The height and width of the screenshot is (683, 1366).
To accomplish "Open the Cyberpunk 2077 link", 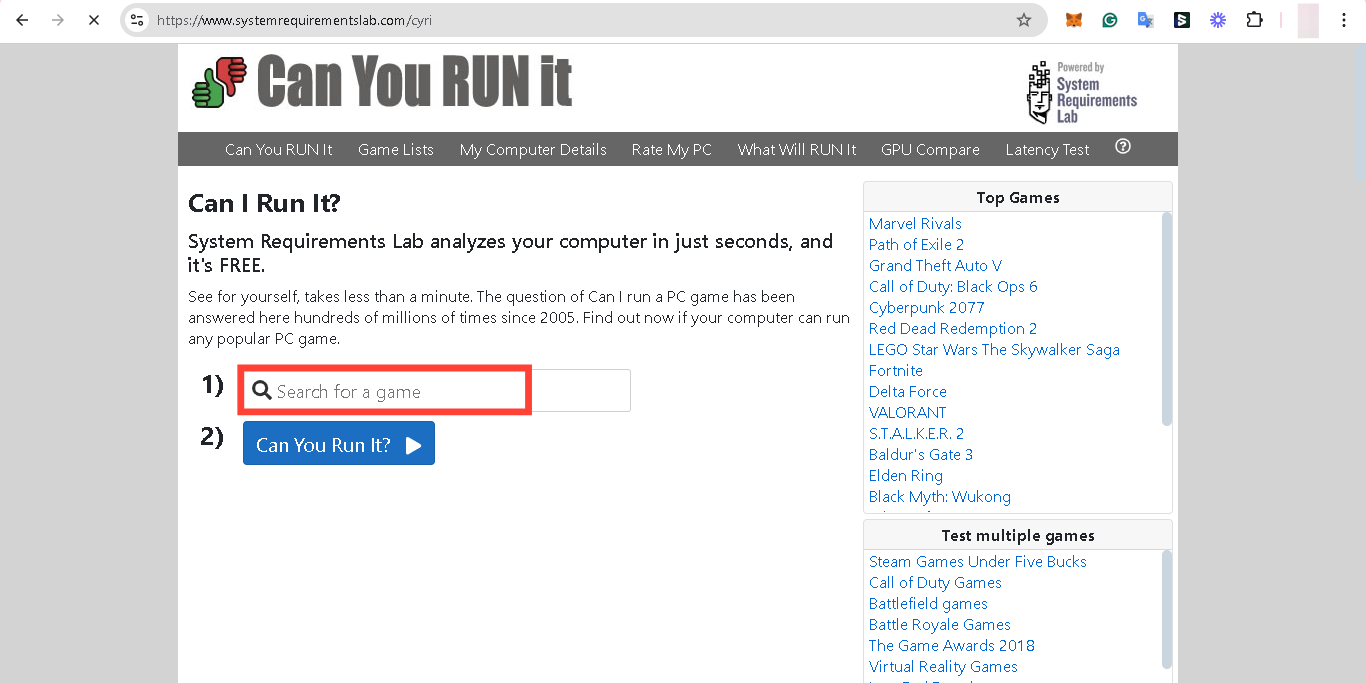I will pos(926,308).
